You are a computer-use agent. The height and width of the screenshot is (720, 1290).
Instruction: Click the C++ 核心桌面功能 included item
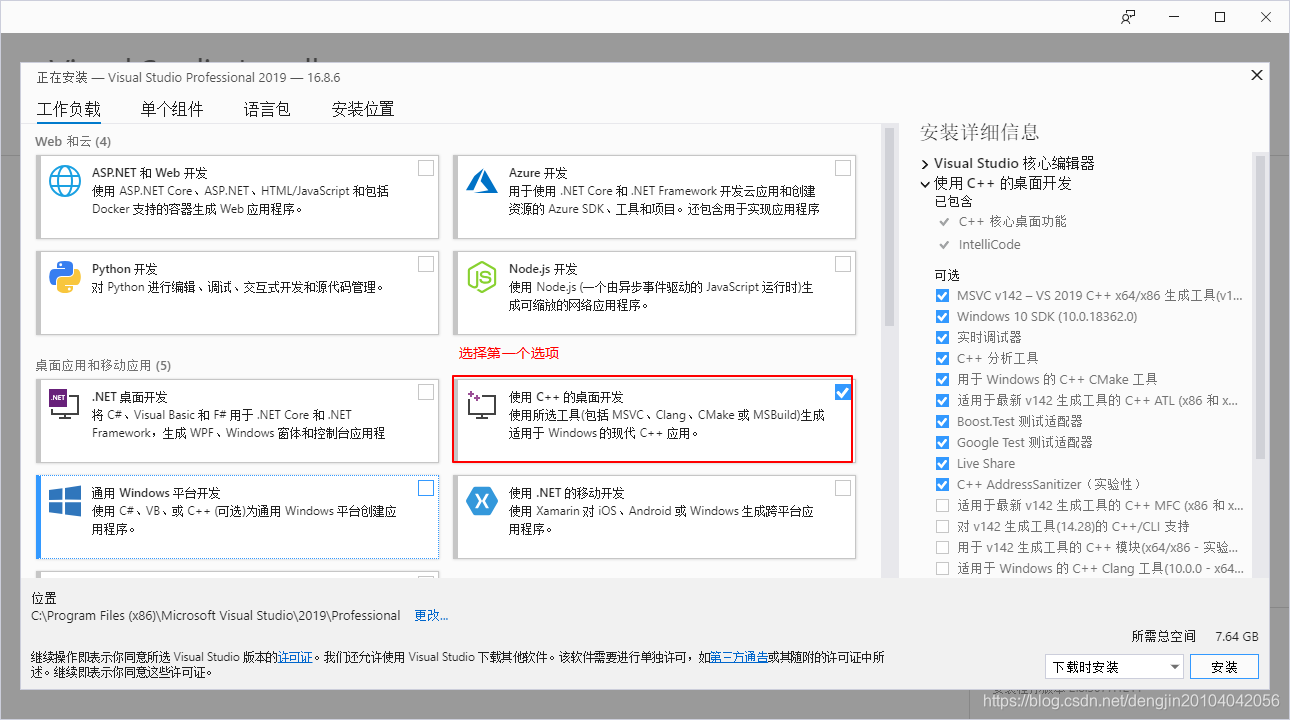[1012, 221]
